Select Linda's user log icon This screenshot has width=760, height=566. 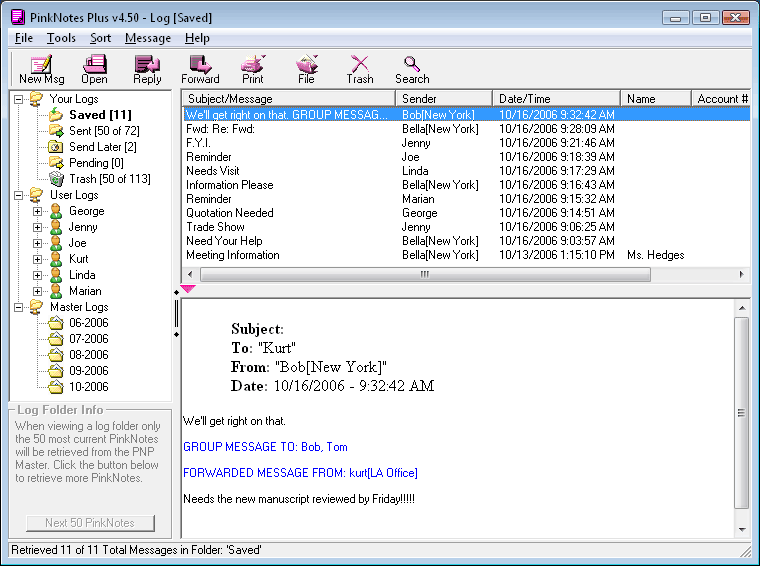[x=56, y=275]
